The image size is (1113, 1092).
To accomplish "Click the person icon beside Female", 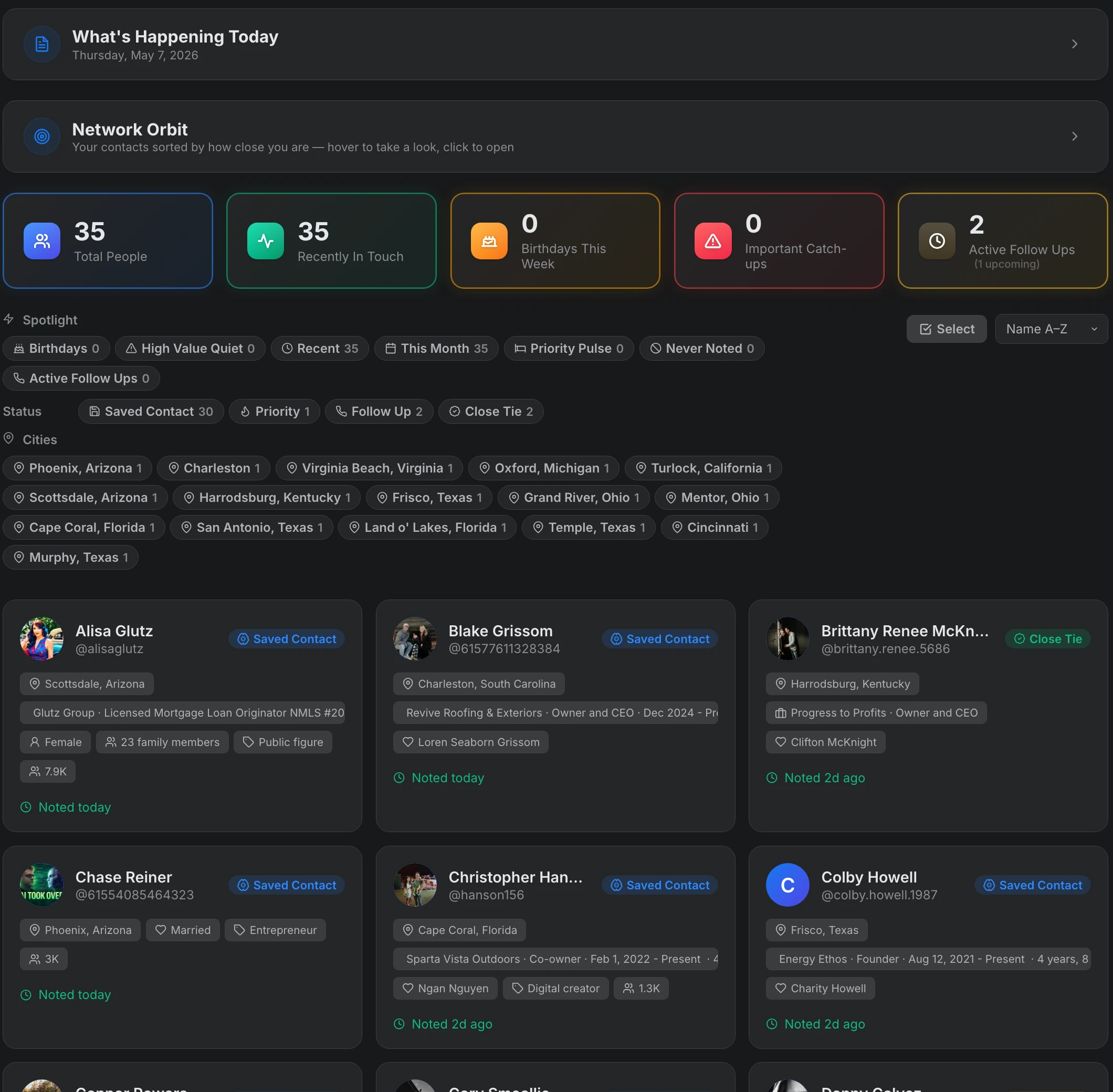I will (35, 742).
